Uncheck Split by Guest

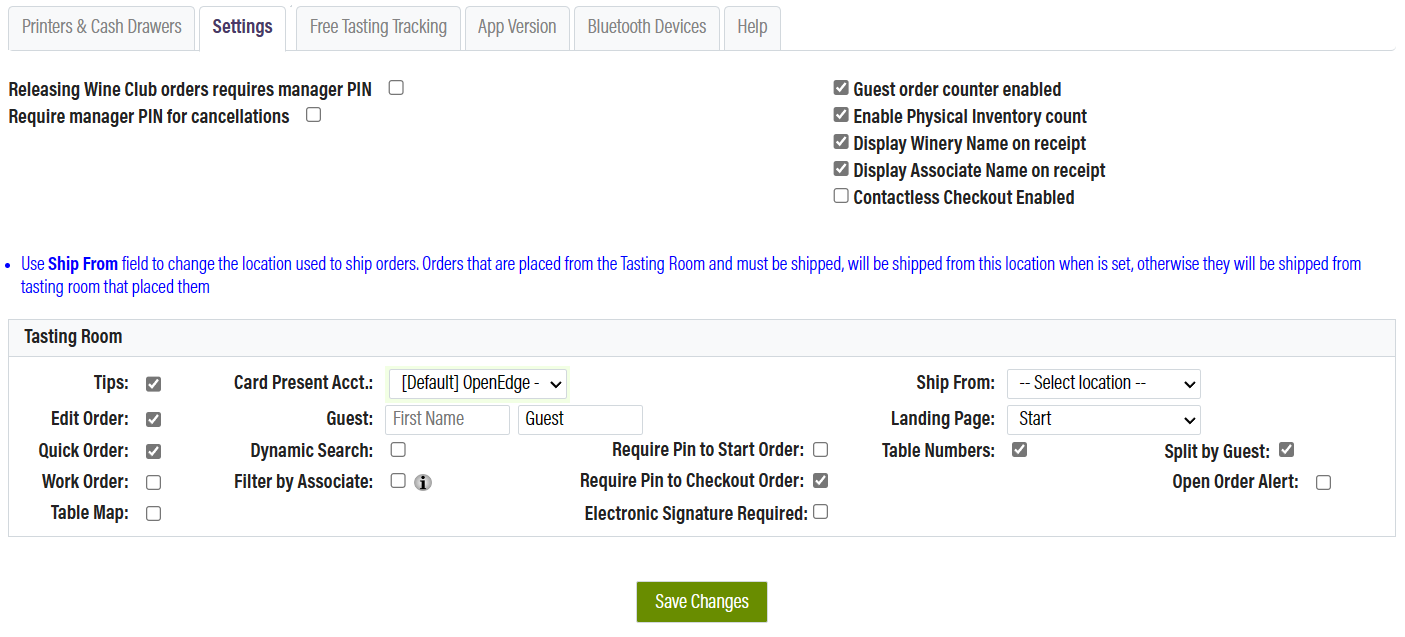coord(1286,449)
